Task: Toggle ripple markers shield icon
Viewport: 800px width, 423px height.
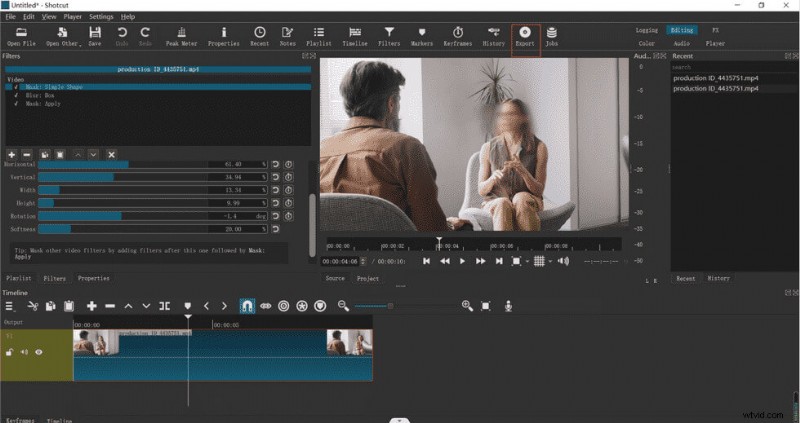Action: (320, 306)
